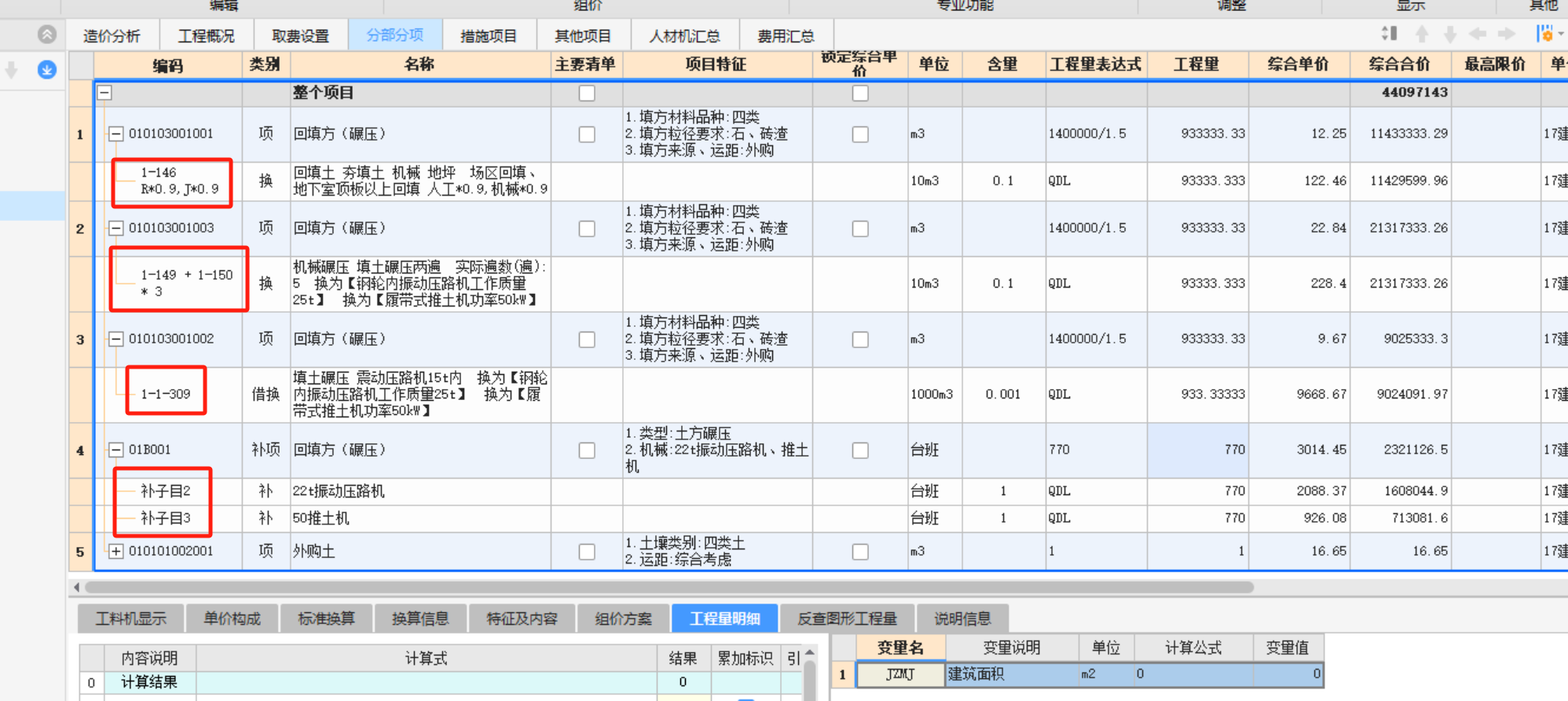
Task: Select sub-item code 1-146 R*0.9,J*0.9
Action: [180, 181]
